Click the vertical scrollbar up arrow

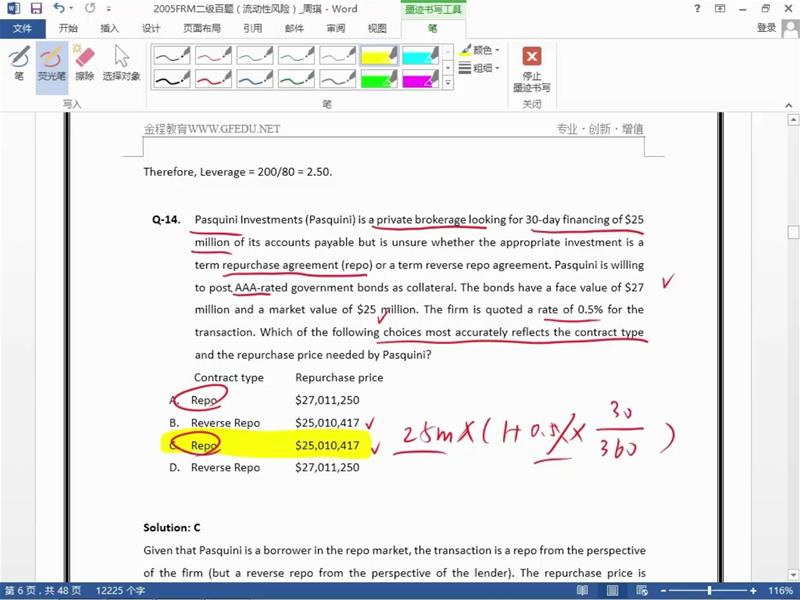coord(793,120)
